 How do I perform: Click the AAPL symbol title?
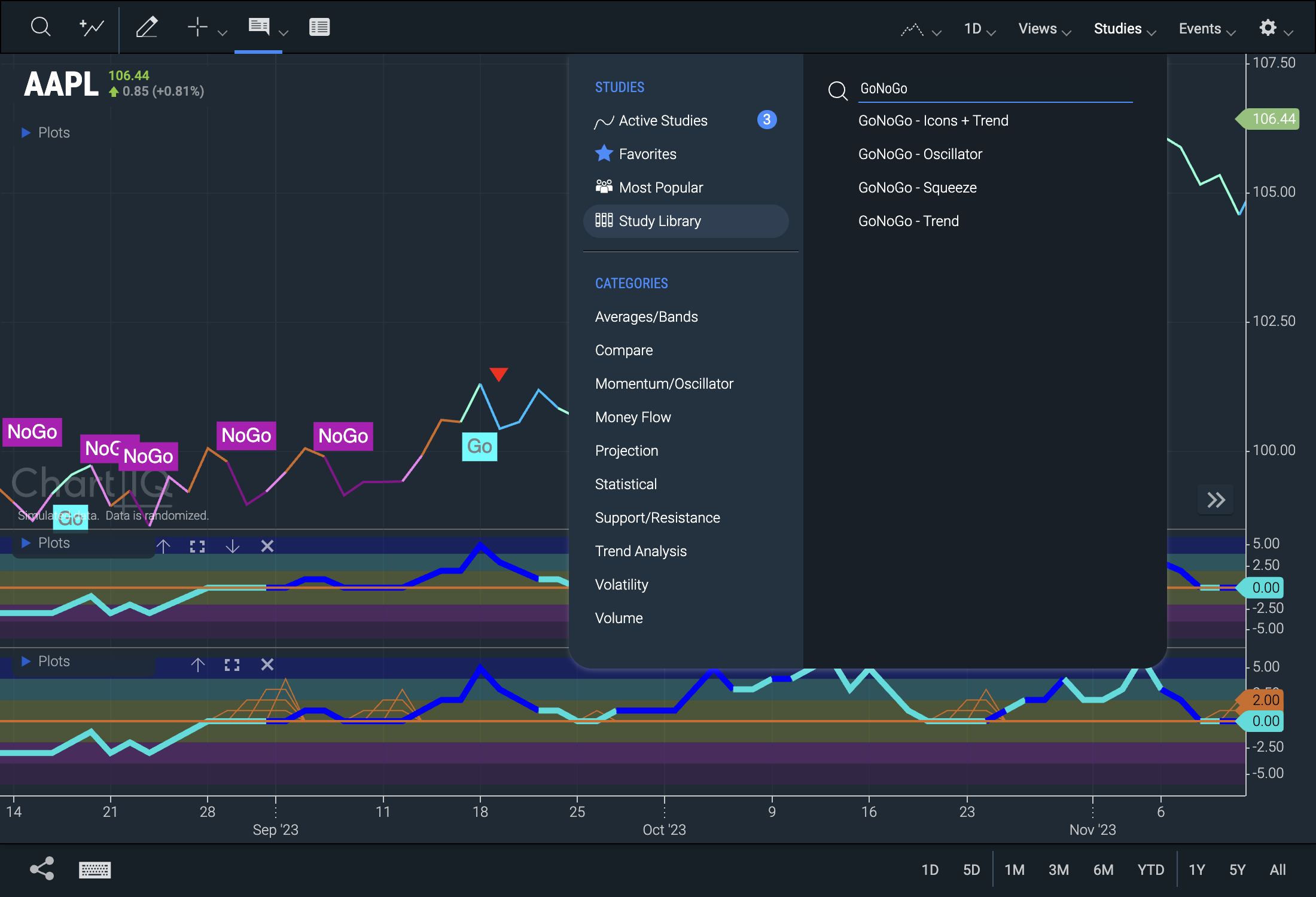click(61, 84)
